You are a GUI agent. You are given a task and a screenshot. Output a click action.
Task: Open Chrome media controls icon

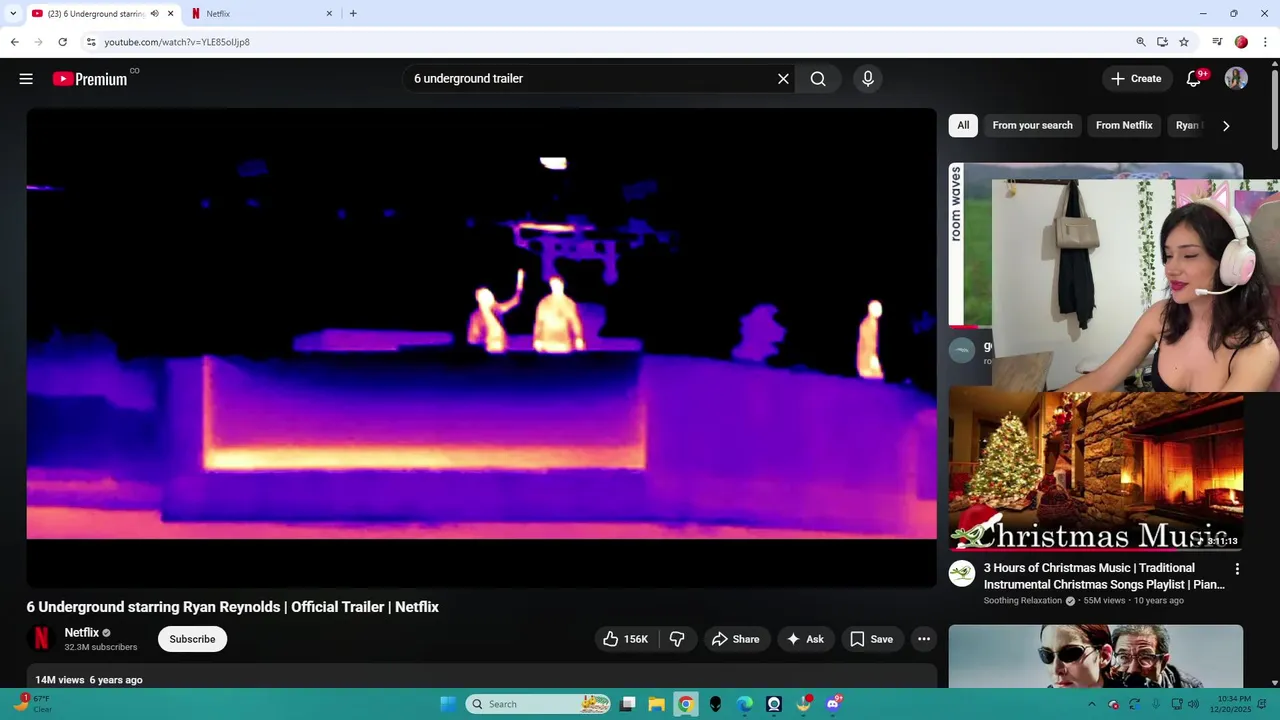(x=1217, y=42)
